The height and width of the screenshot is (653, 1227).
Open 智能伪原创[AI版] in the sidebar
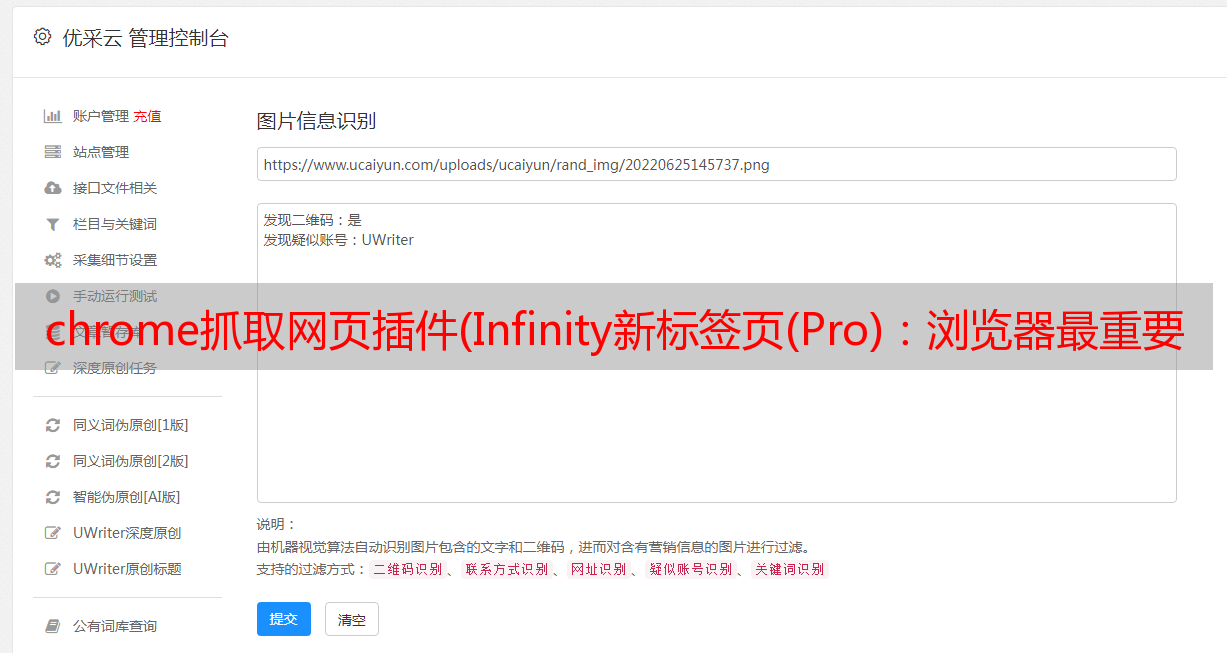click(x=127, y=497)
